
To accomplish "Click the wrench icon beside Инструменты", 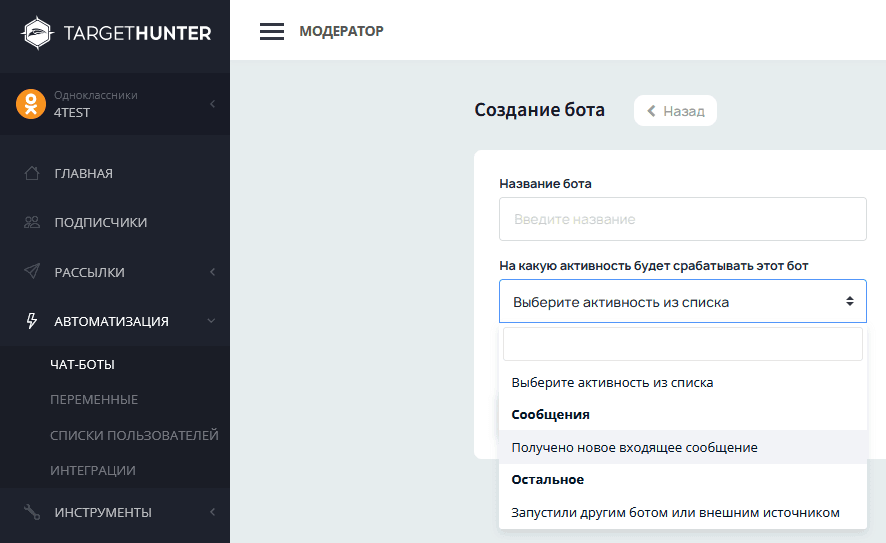I will point(32,512).
